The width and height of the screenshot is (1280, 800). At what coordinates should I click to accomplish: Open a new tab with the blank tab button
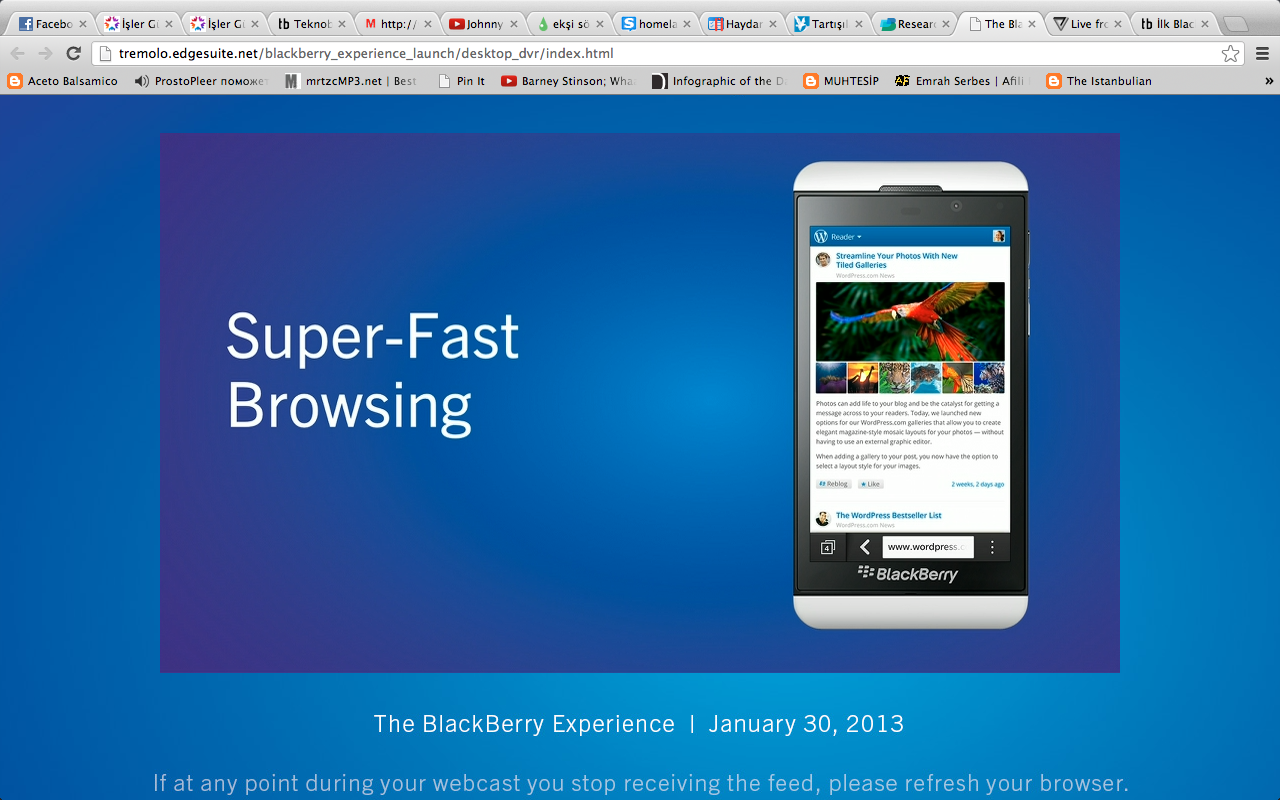[x=1235, y=24]
